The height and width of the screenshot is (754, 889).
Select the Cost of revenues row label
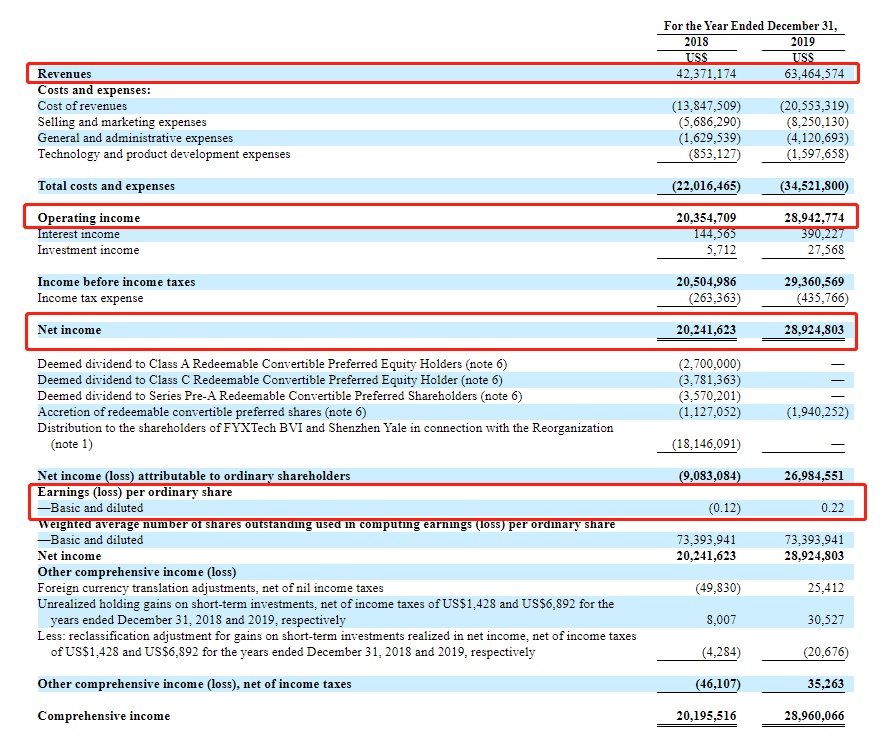(x=82, y=106)
